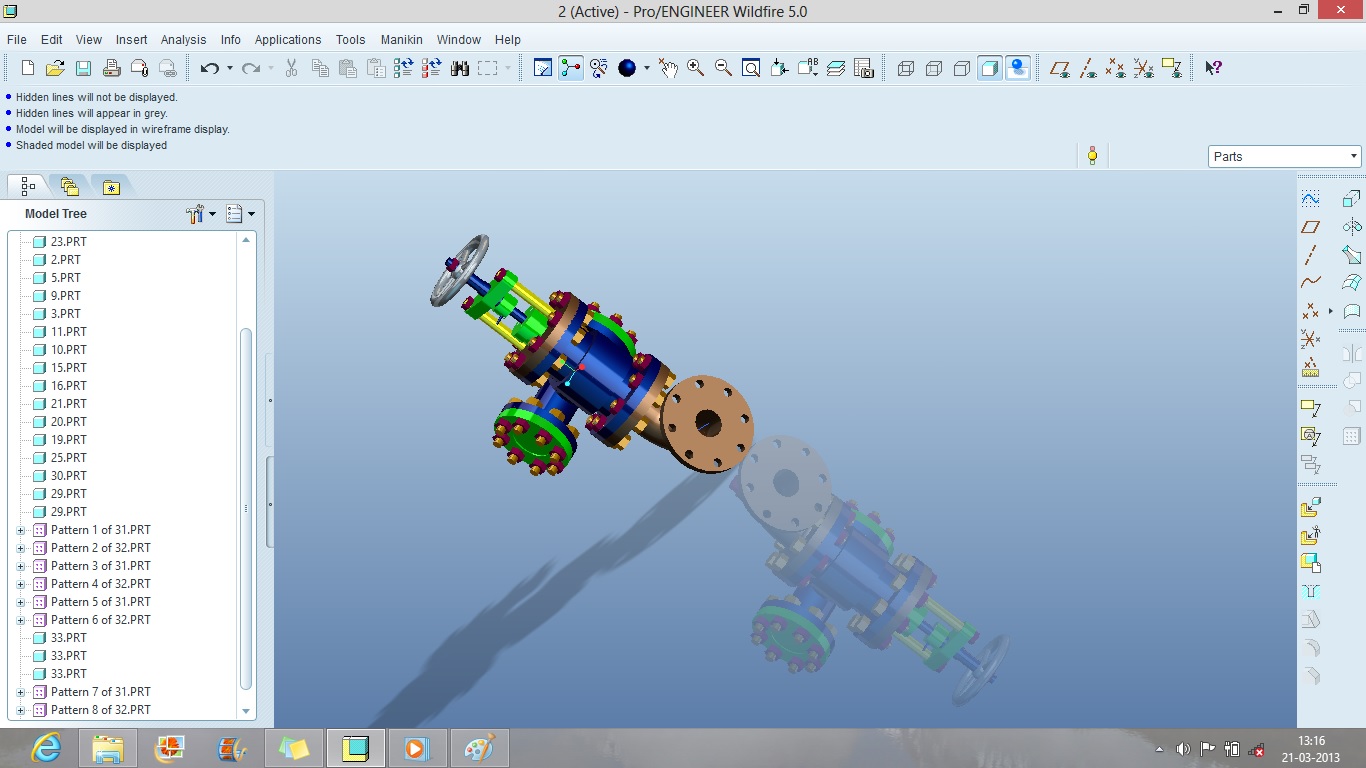Screen dimensions: 1366x768
Task: Open the folder icon to load a file
Action: click(56, 68)
